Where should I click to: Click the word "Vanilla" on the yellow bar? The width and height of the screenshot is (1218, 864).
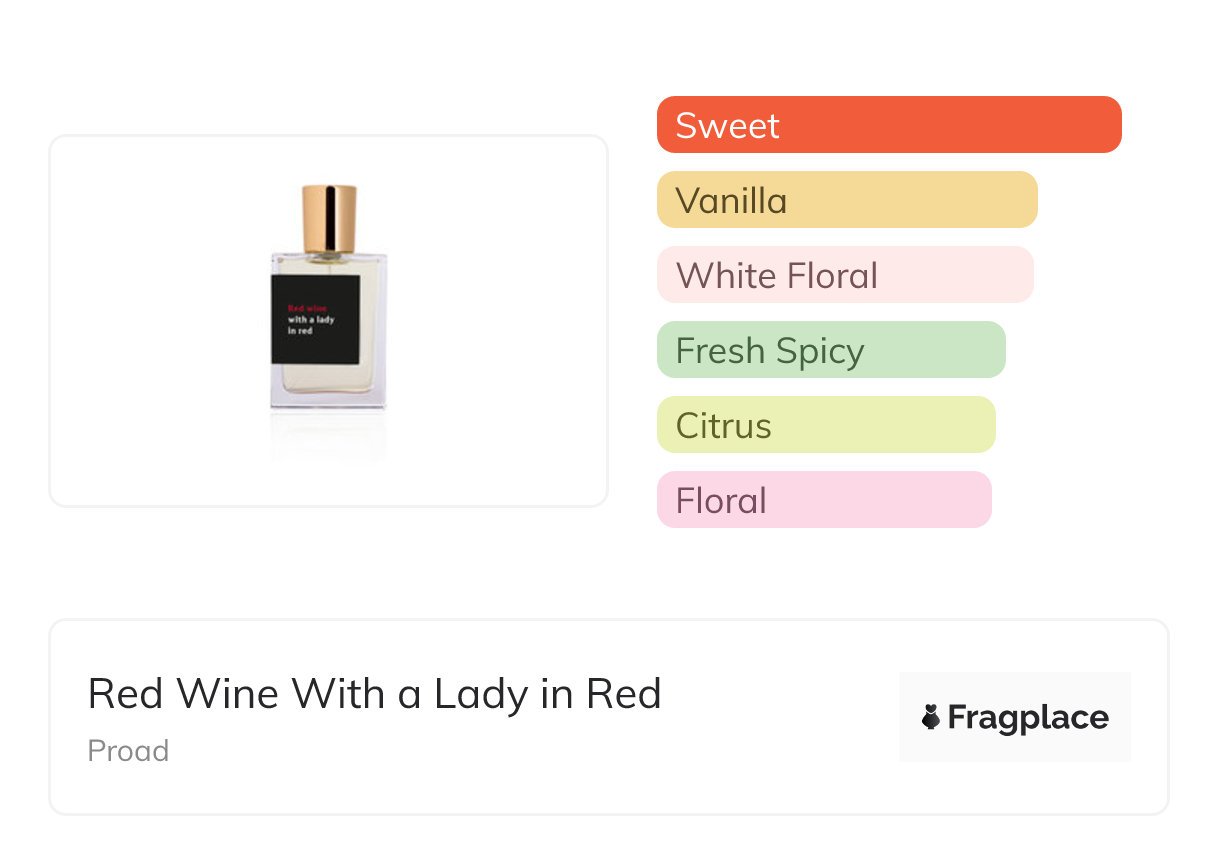[x=731, y=200]
